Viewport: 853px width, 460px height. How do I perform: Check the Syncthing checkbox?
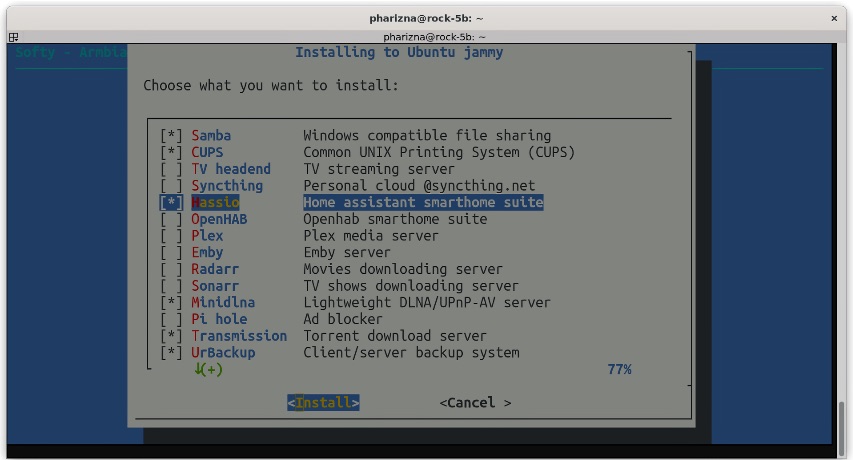click(171, 185)
